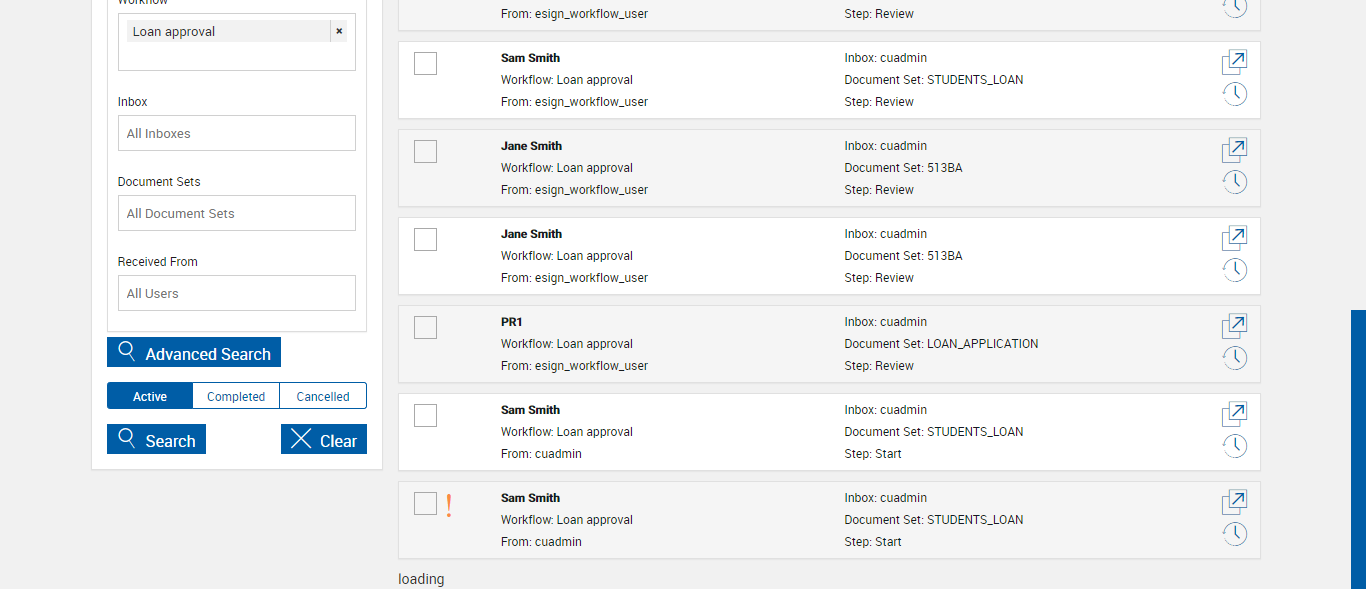Click the orange exclamation priority marker
The image size is (1366, 589).
[450, 506]
